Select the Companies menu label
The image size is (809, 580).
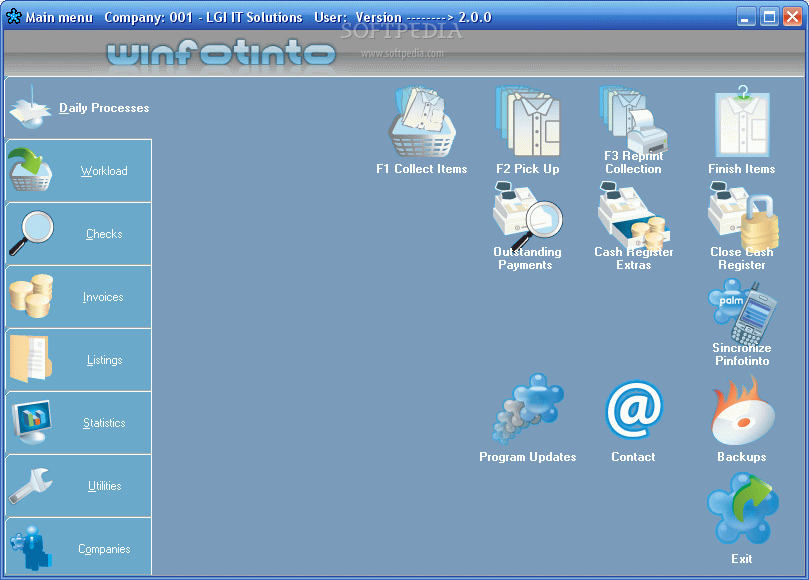coord(104,549)
